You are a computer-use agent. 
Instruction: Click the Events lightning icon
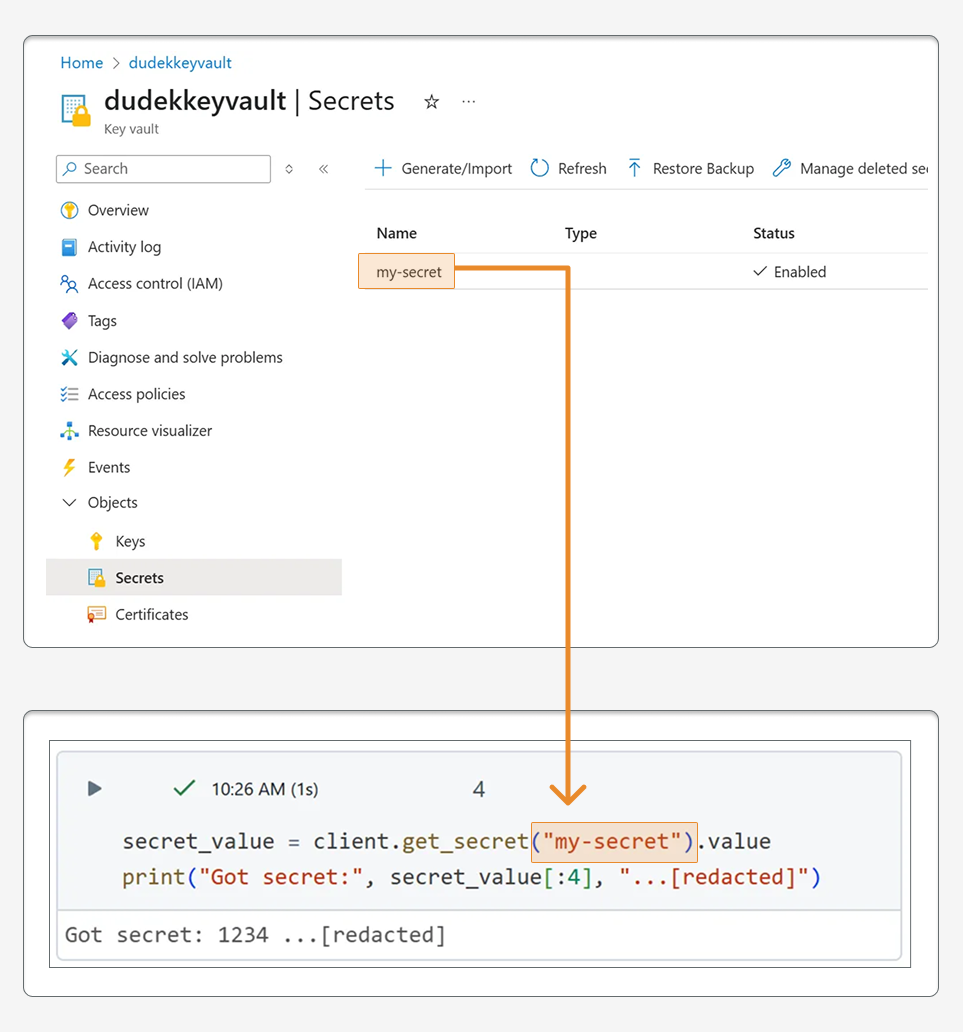click(68, 467)
